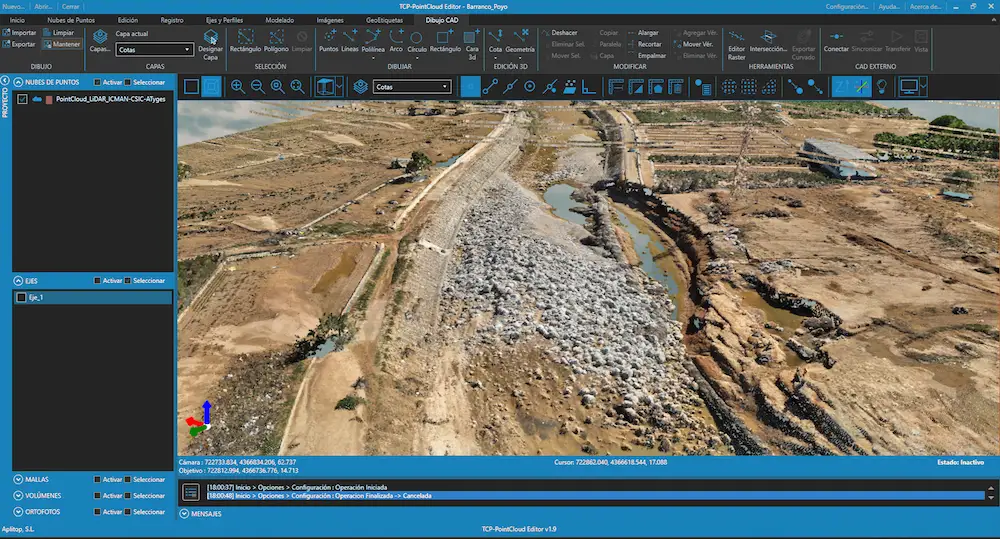This screenshot has width=1000, height=539.
Task: Click the Zoom In magnifier icon
Action: pos(237,87)
